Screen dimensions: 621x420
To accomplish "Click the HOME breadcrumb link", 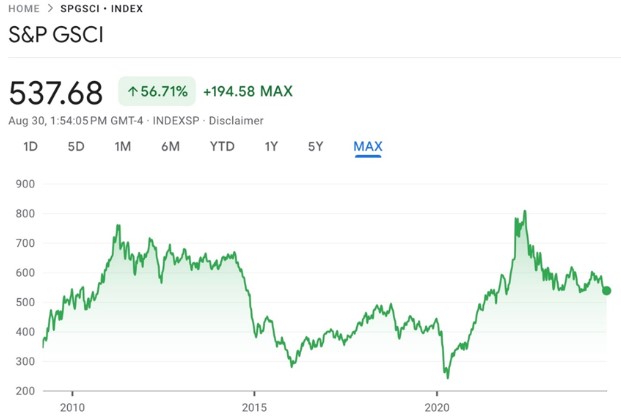I will [x=24, y=9].
